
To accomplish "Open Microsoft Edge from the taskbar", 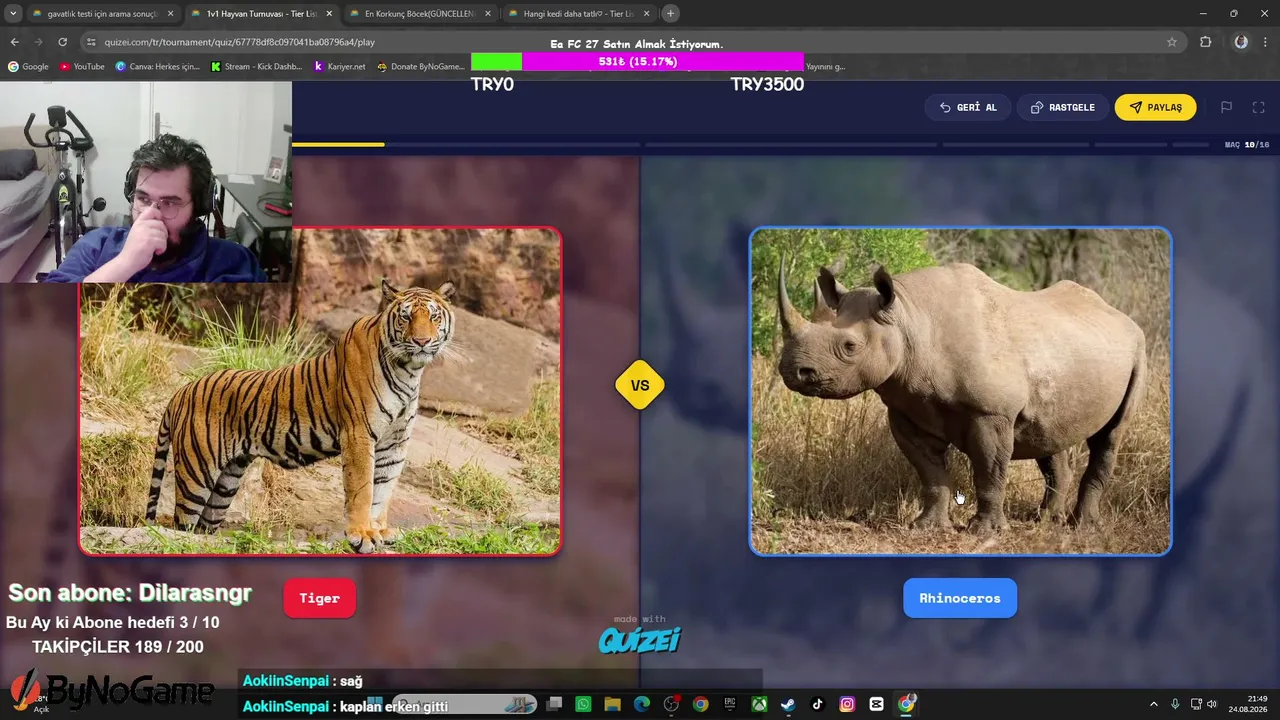I will pos(642,704).
